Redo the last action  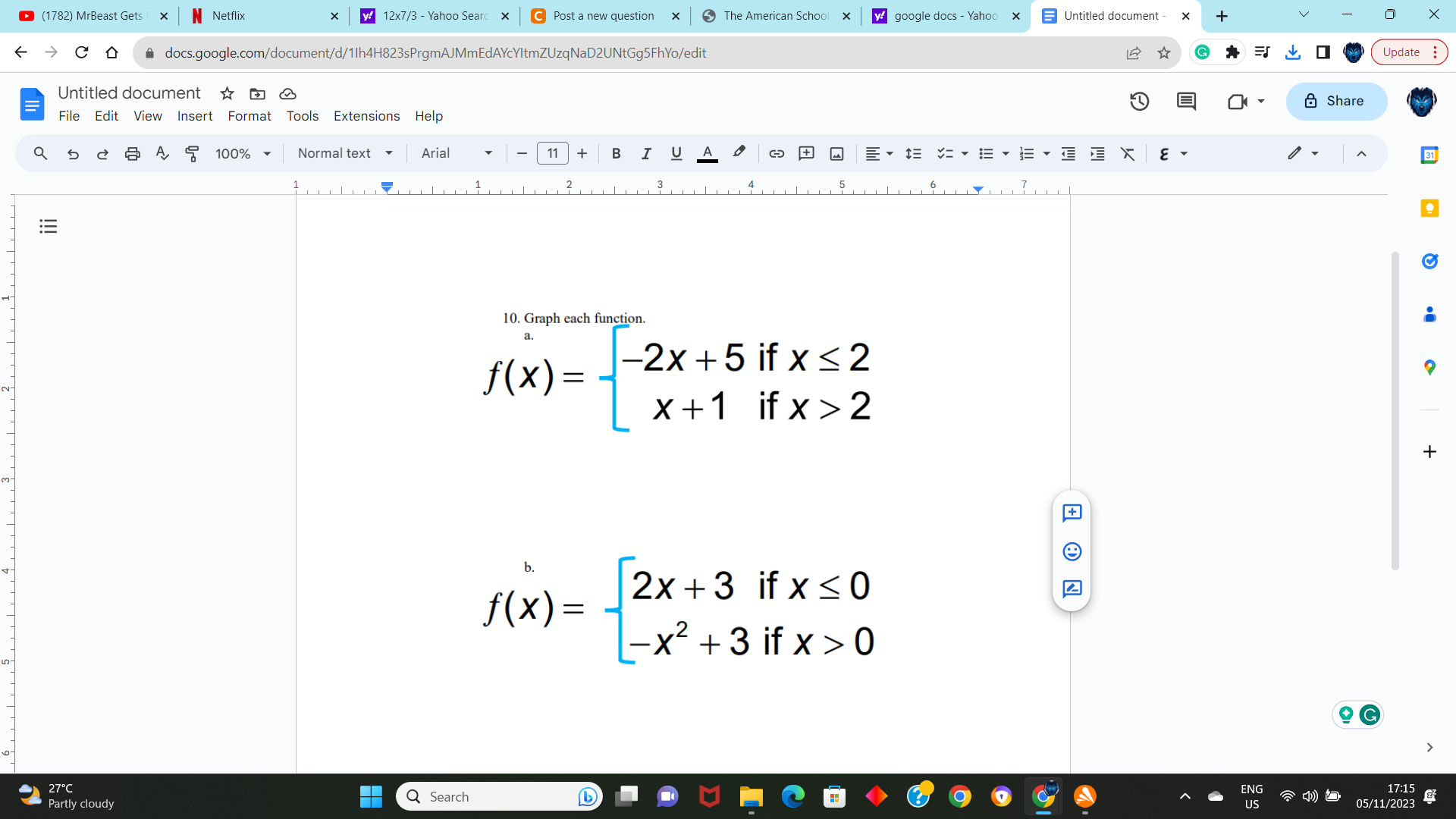(x=102, y=154)
